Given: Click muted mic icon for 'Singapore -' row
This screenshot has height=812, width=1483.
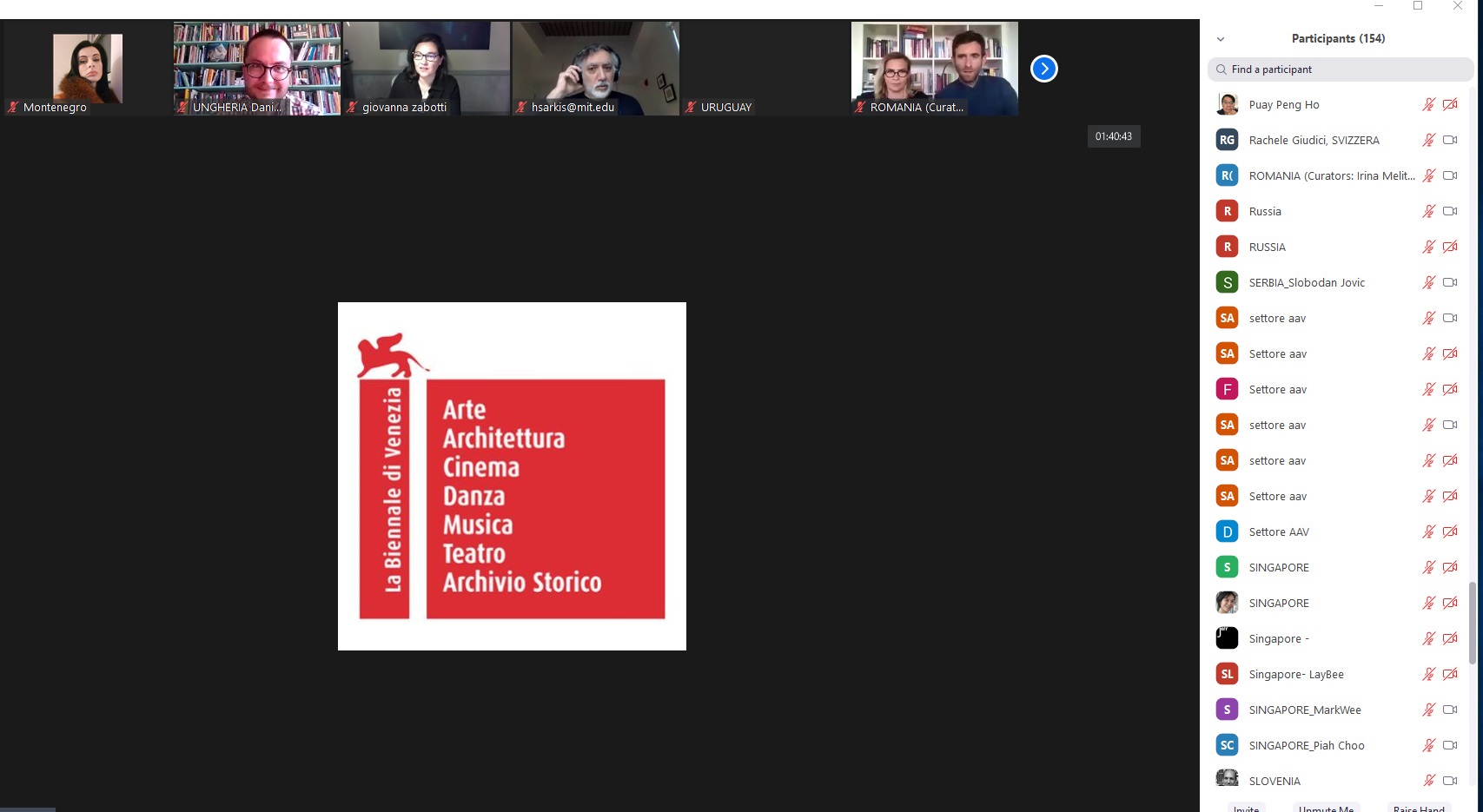Looking at the screenshot, I should (1428, 638).
